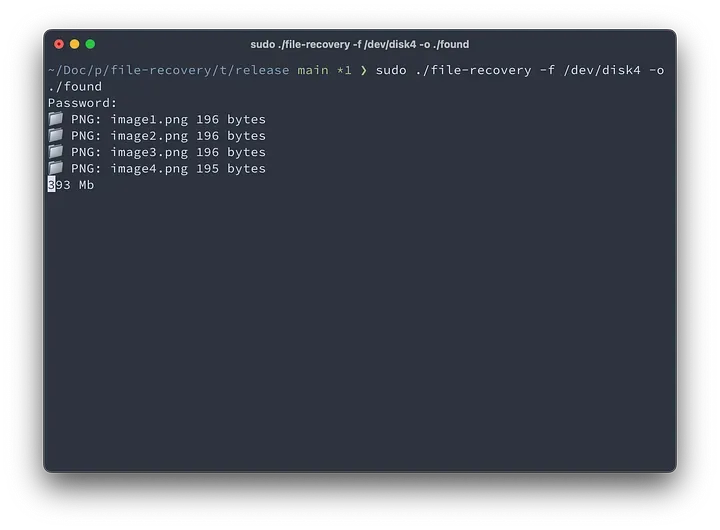The image size is (720, 530).
Task: Click the folder icon beside image1.png
Action: (x=56, y=119)
